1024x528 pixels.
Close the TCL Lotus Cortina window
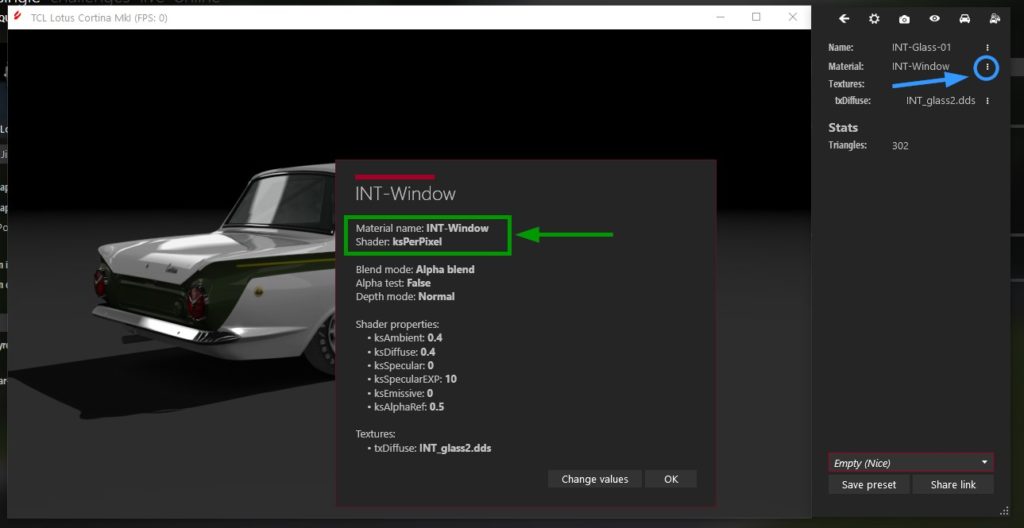[793, 17]
